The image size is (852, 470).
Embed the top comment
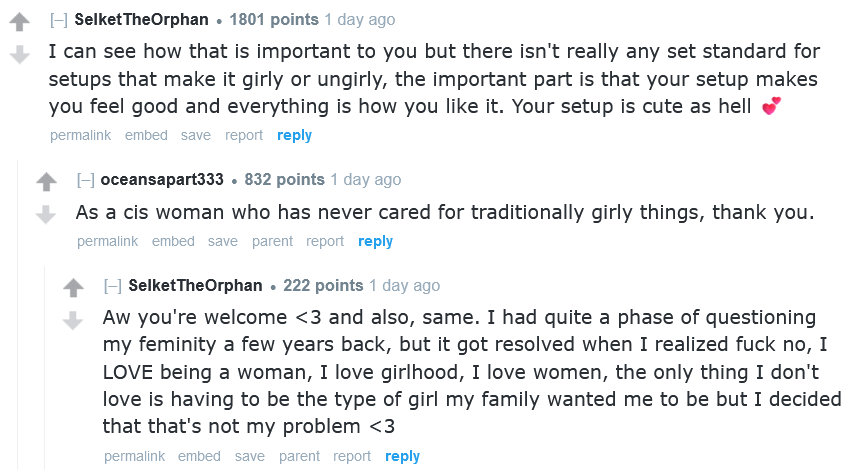(146, 135)
